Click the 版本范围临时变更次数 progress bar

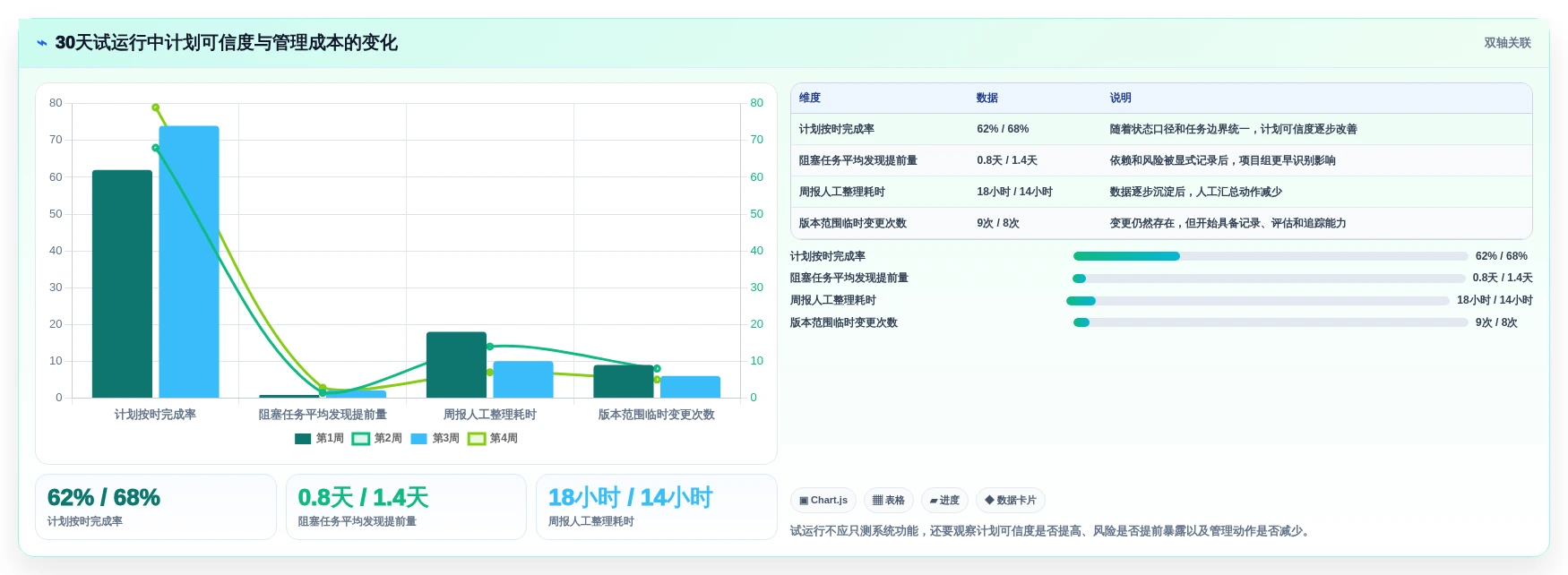click(1271, 322)
